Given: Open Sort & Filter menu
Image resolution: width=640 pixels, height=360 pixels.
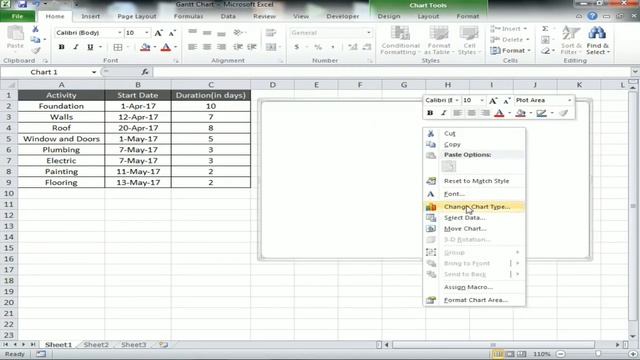Looking at the screenshot, I should coord(571,40).
